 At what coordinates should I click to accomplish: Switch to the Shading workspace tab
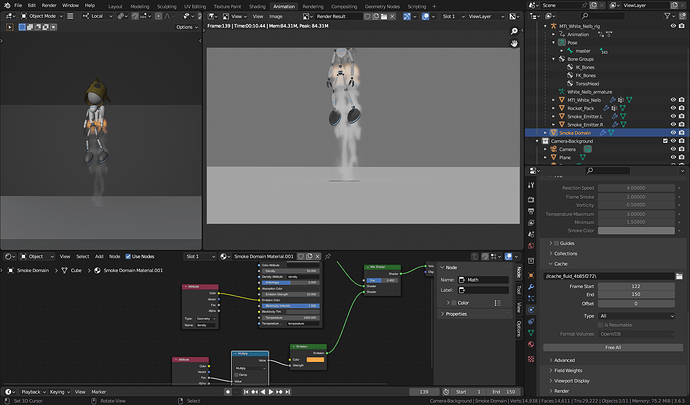point(257,6)
